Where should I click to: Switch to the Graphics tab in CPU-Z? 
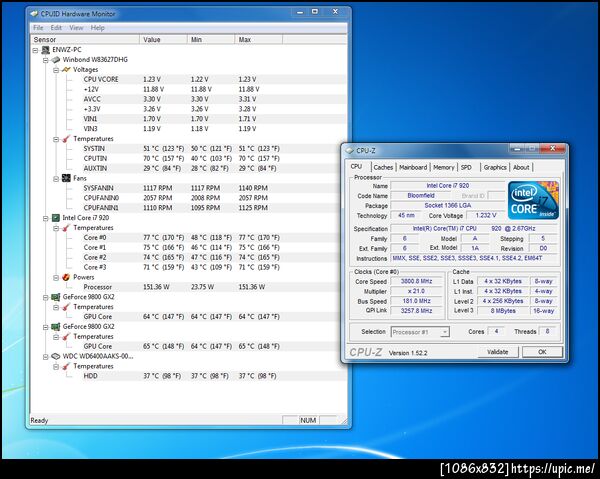click(x=495, y=168)
